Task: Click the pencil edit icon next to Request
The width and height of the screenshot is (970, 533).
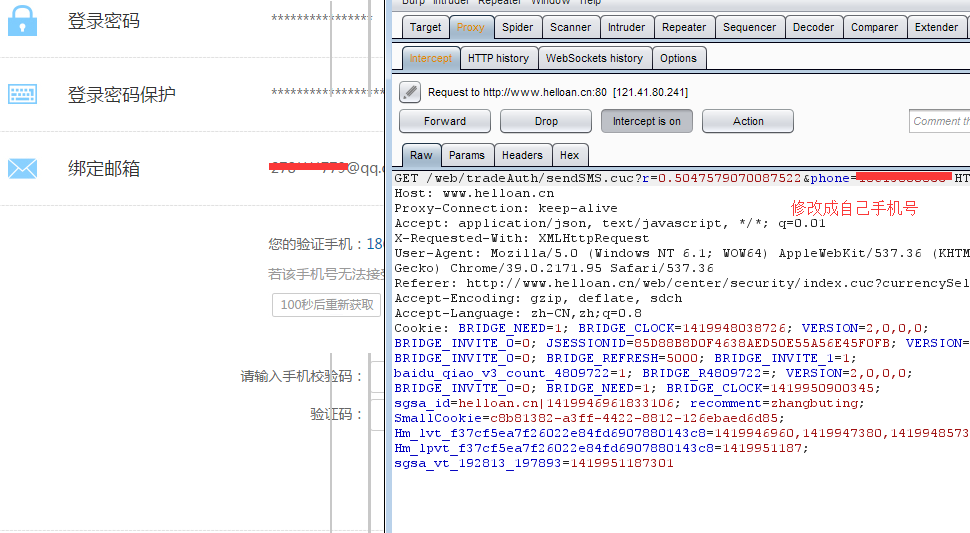Action: click(x=410, y=92)
